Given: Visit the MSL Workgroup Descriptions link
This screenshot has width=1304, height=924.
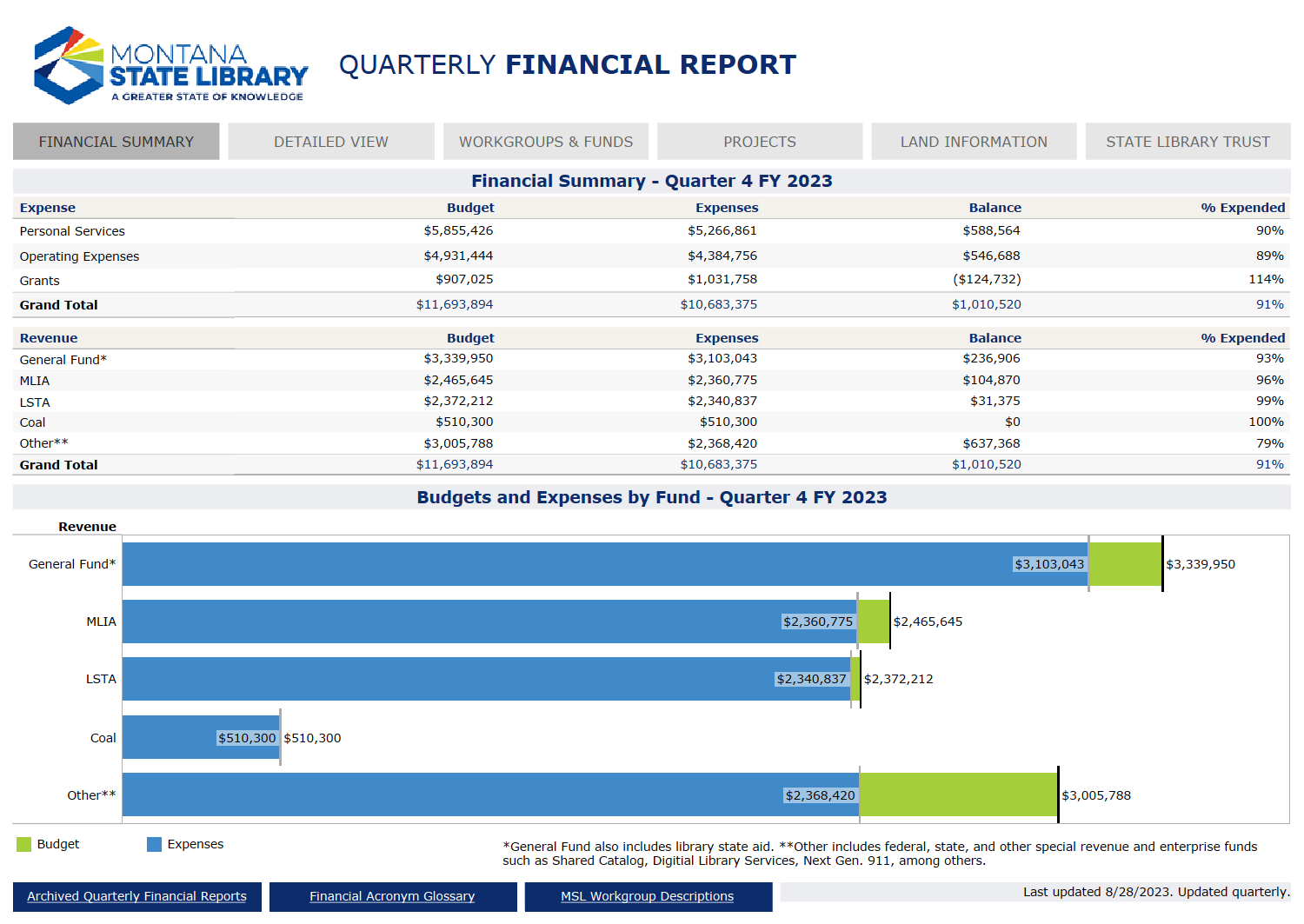Looking at the screenshot, I should tap(647, 896).
